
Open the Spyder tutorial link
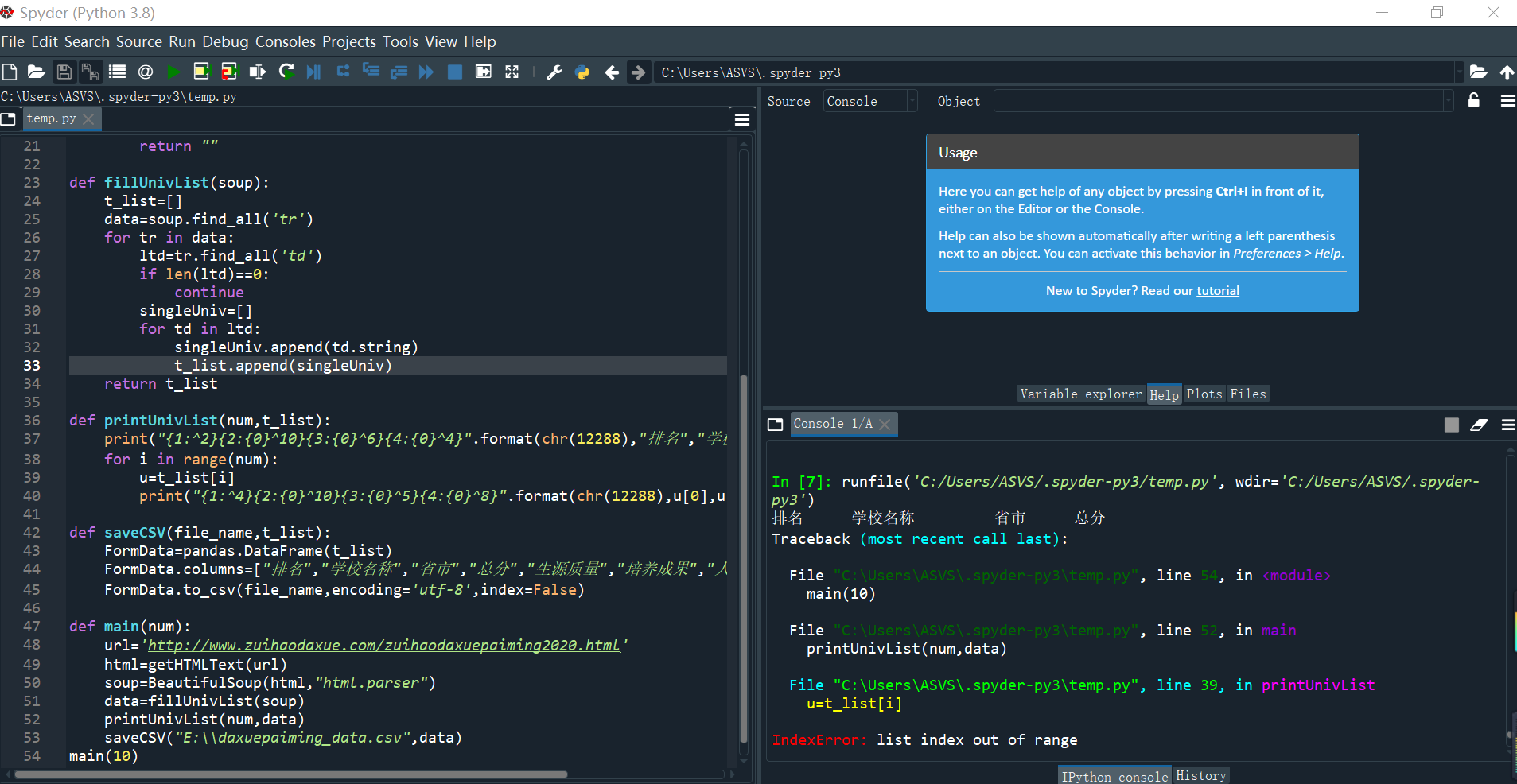(x=1218, y=291)
